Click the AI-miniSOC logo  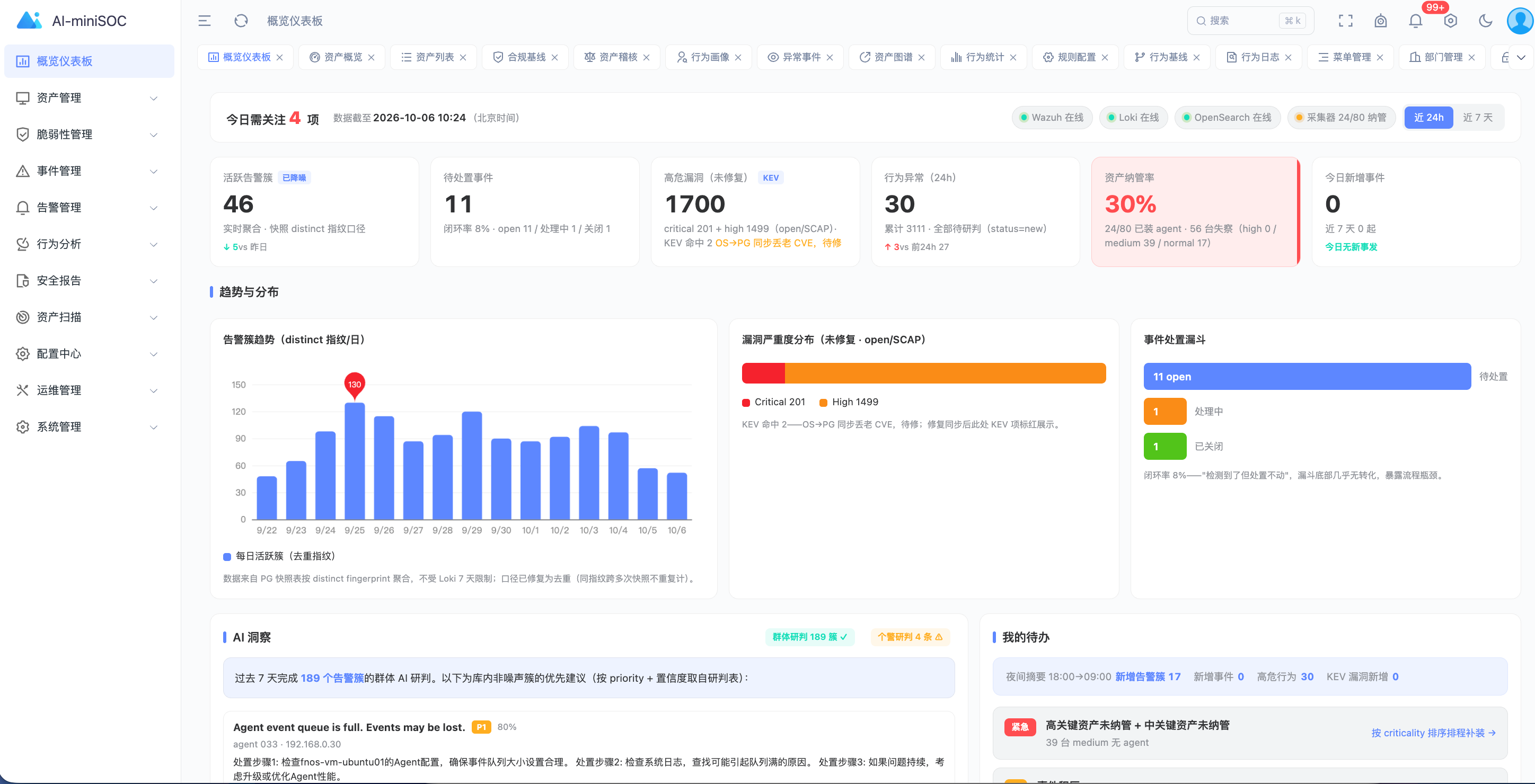(x=71, y=21)
